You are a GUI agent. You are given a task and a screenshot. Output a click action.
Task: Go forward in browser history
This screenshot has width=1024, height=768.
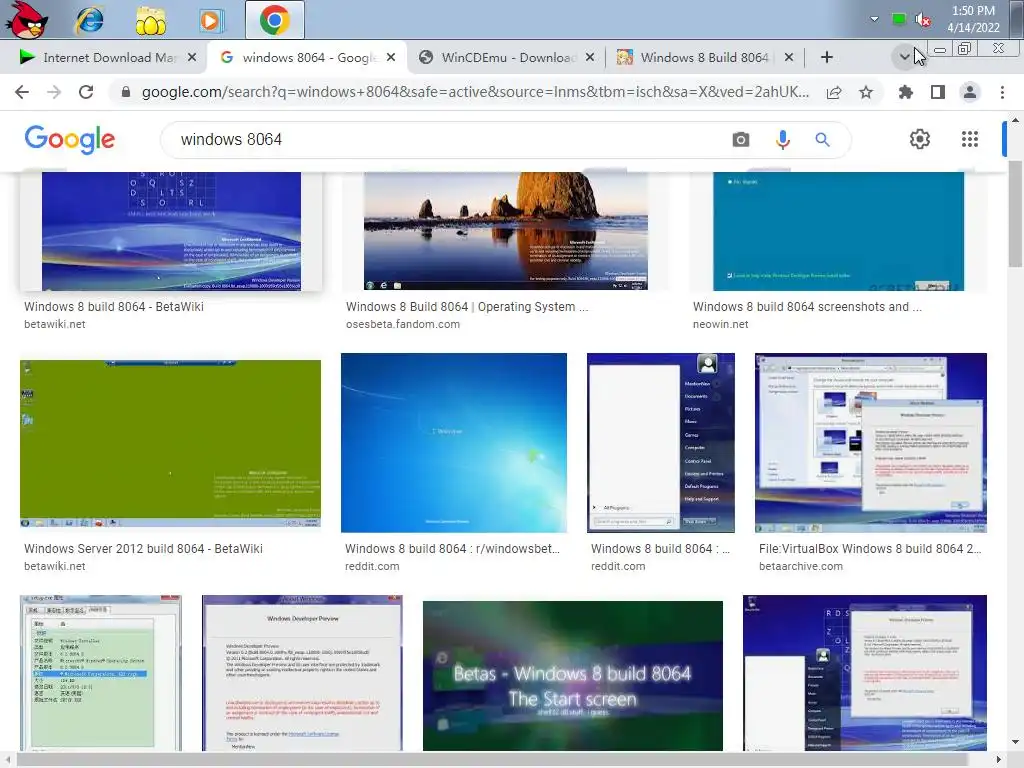click(54, 92)
